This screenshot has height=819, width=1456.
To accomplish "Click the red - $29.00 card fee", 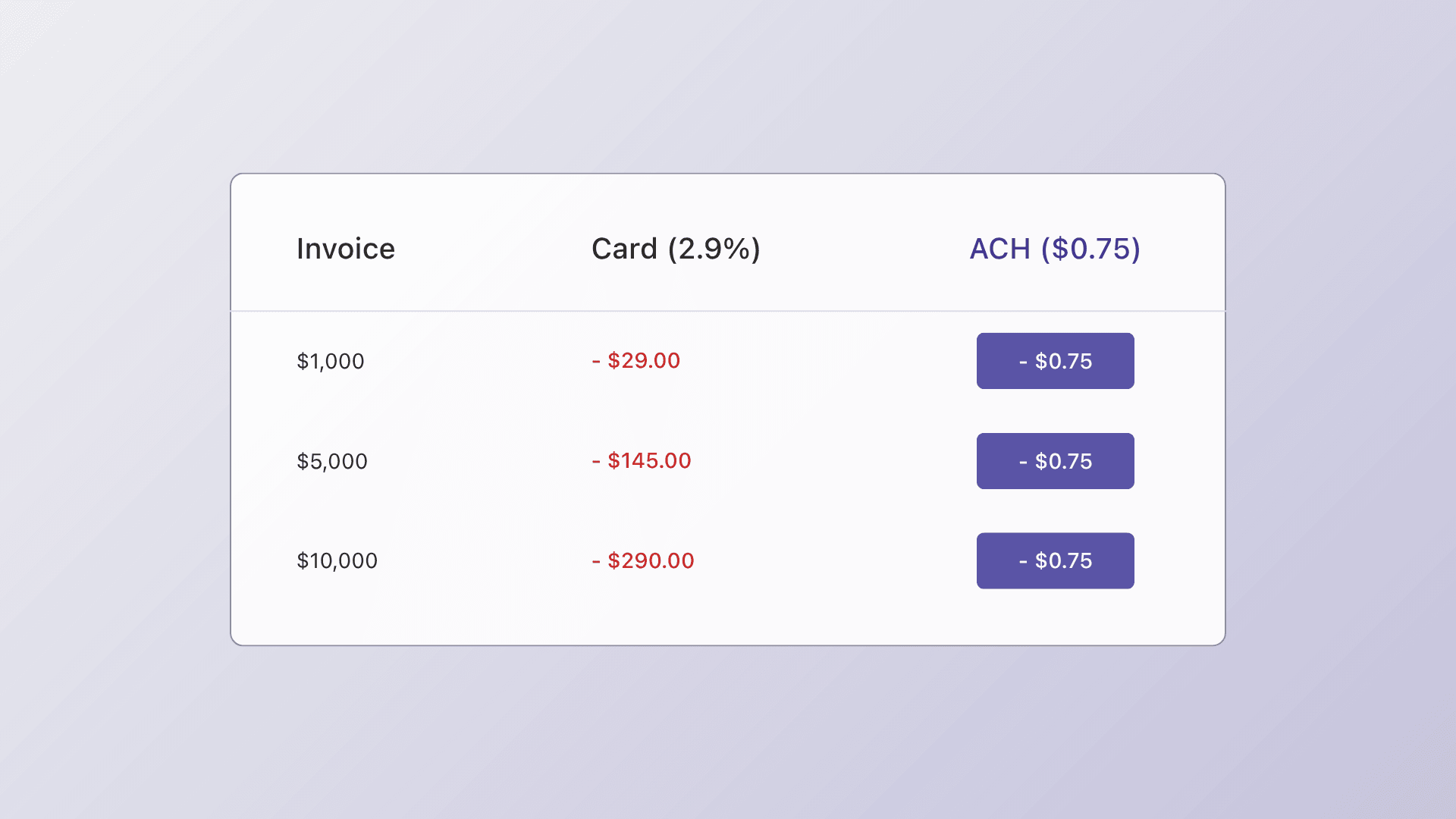I will point(636,361).
